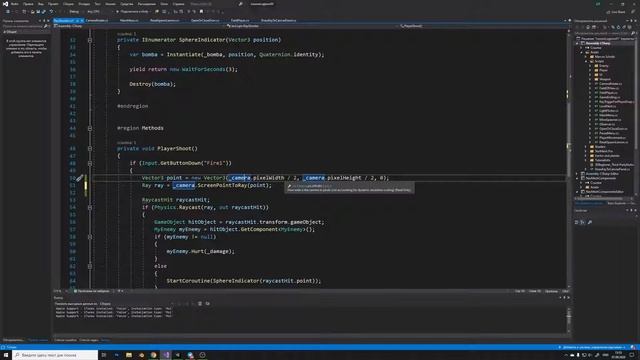Click the Visual Studio logo icon

point(5,4)
